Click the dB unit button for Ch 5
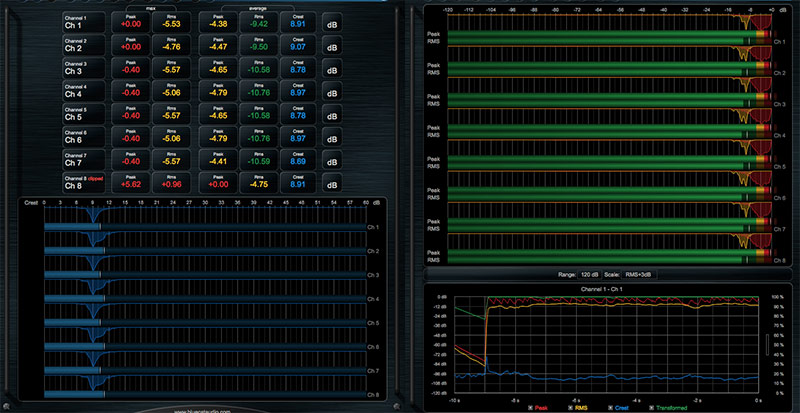 (x=331, y=114)
